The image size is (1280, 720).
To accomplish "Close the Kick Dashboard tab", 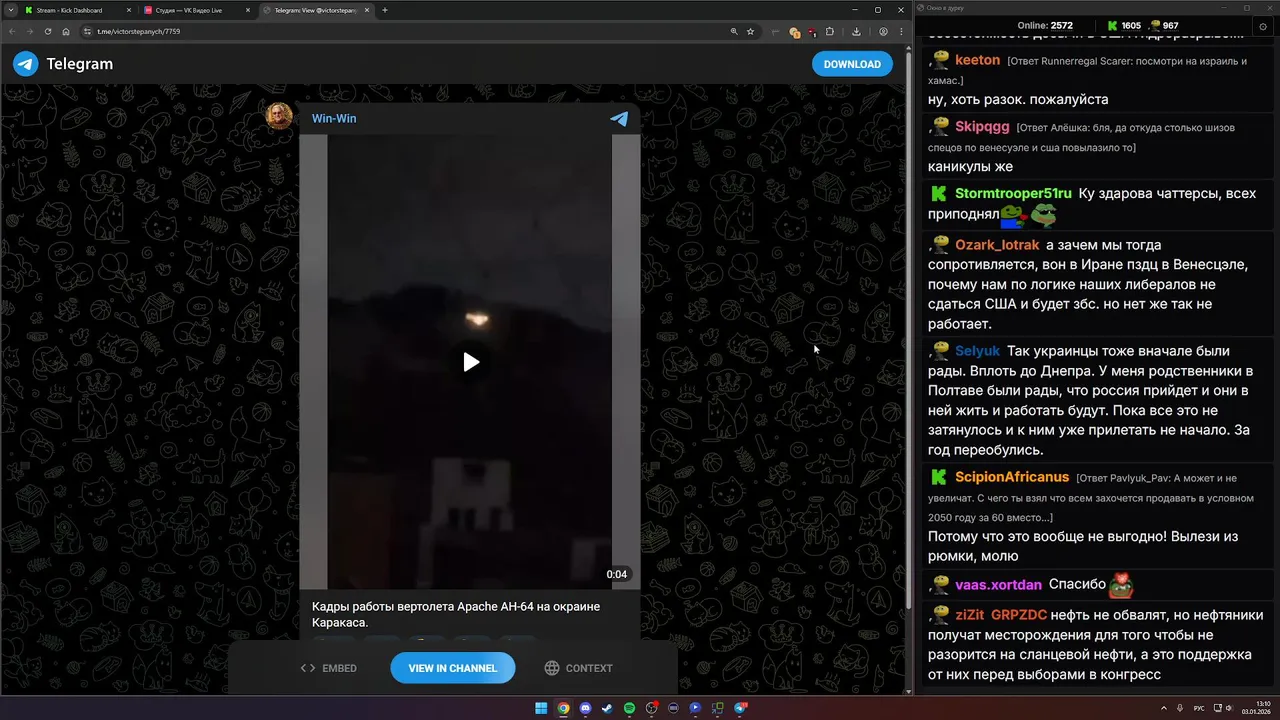I will 127,10.
